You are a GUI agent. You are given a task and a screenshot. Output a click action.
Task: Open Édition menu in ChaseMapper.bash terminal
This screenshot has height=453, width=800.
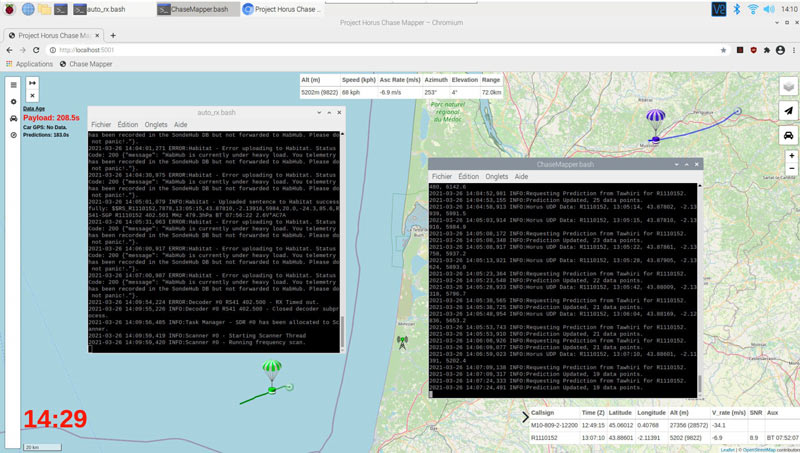point(468,177)
